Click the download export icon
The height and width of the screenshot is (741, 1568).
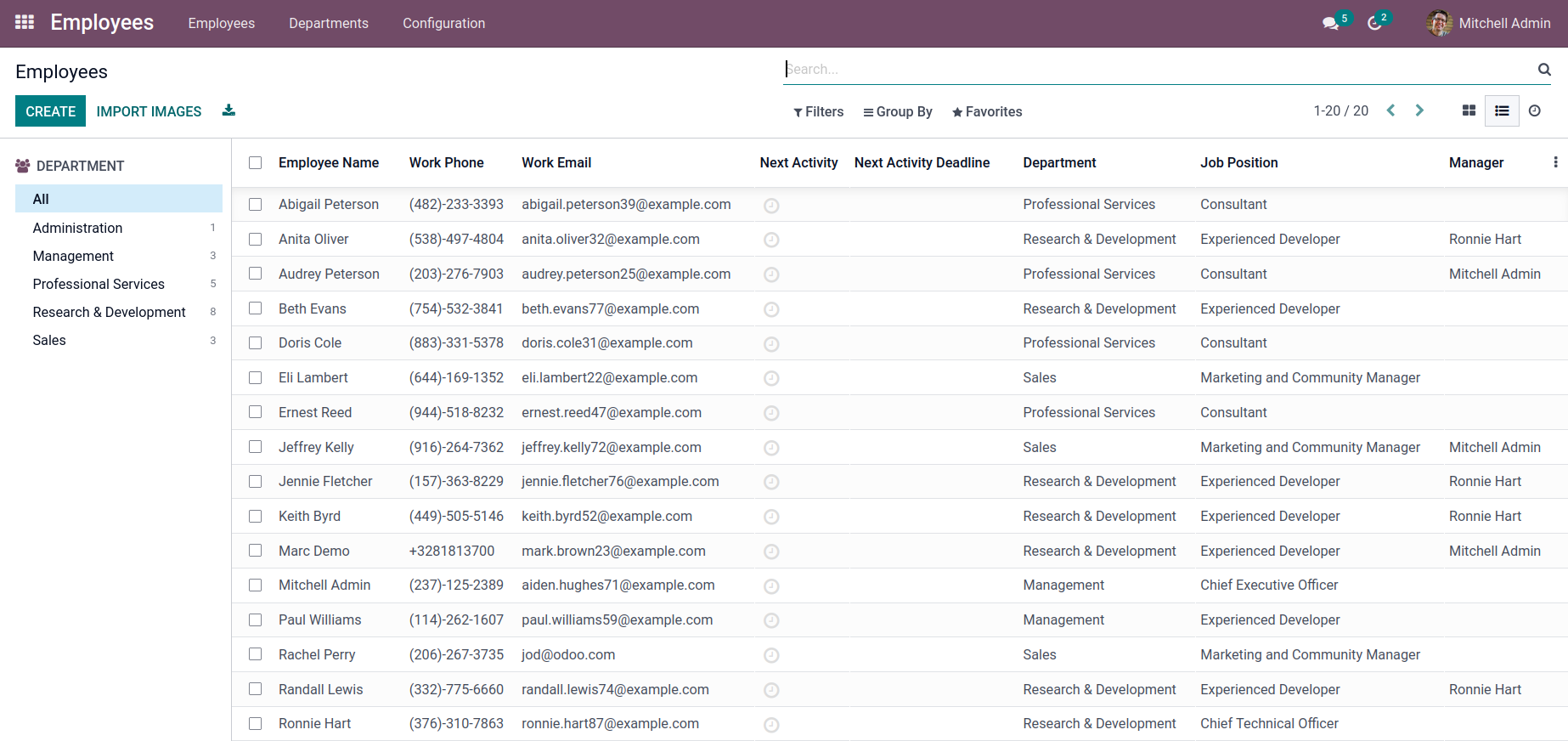pos(228,110)
